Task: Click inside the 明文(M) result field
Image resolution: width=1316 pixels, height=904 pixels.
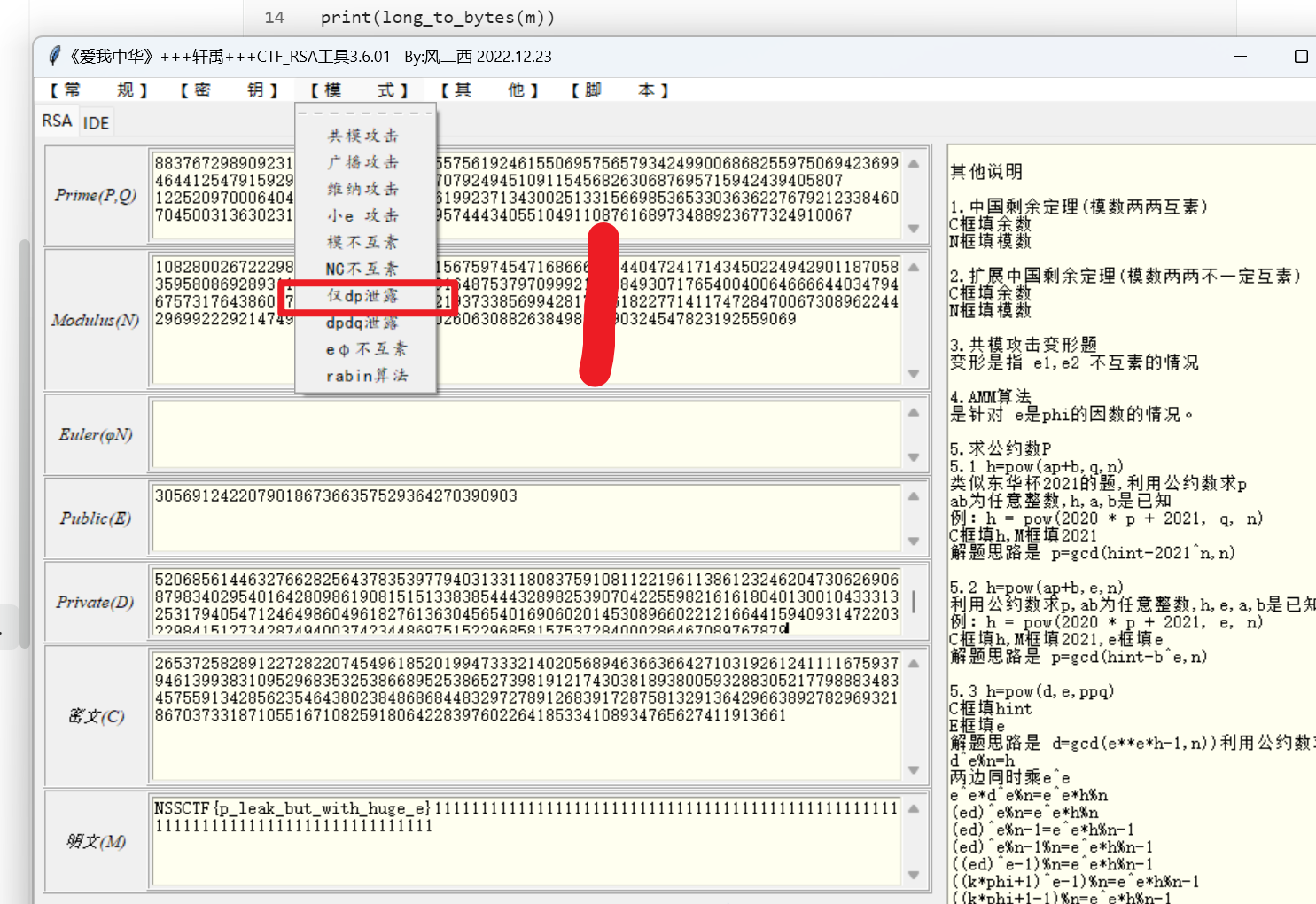Action: 527,840
